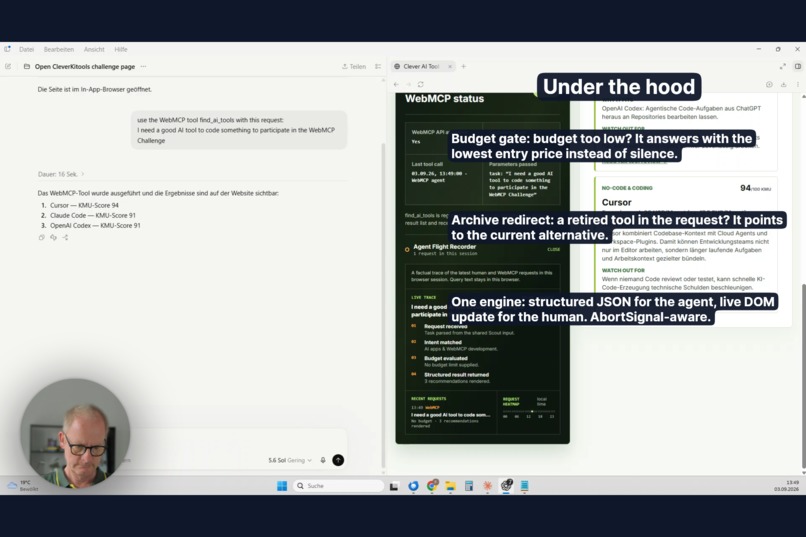Click the download icon in the browser toolbar
This screenshot has width=806, height=537.
[x=783, y=84]
